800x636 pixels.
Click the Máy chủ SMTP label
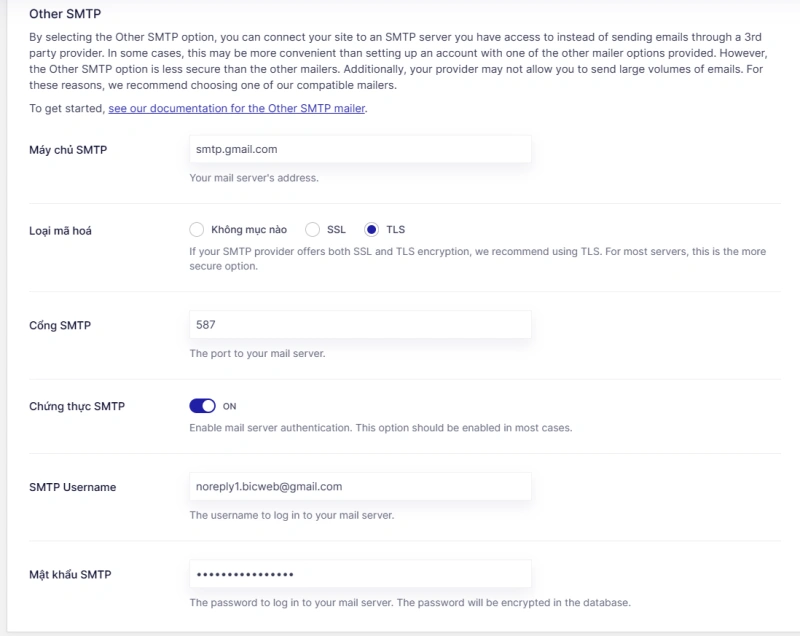pyautogui.click(x=68, y=150)
